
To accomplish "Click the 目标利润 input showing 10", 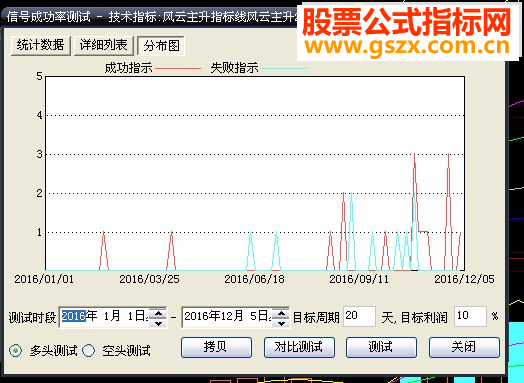I will pos(470,316).
